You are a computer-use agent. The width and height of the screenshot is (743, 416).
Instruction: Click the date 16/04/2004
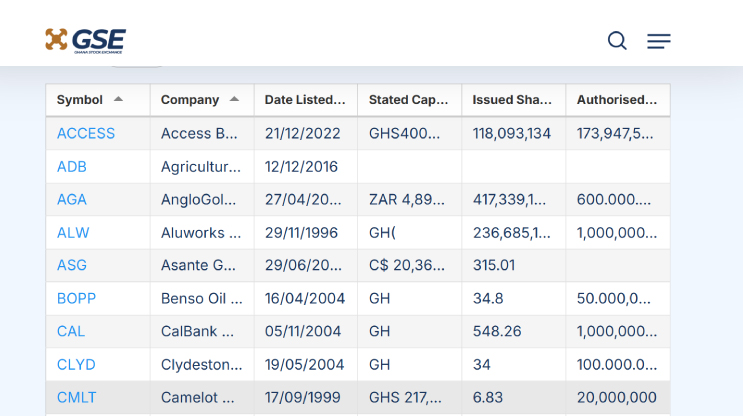pos(305,298)
